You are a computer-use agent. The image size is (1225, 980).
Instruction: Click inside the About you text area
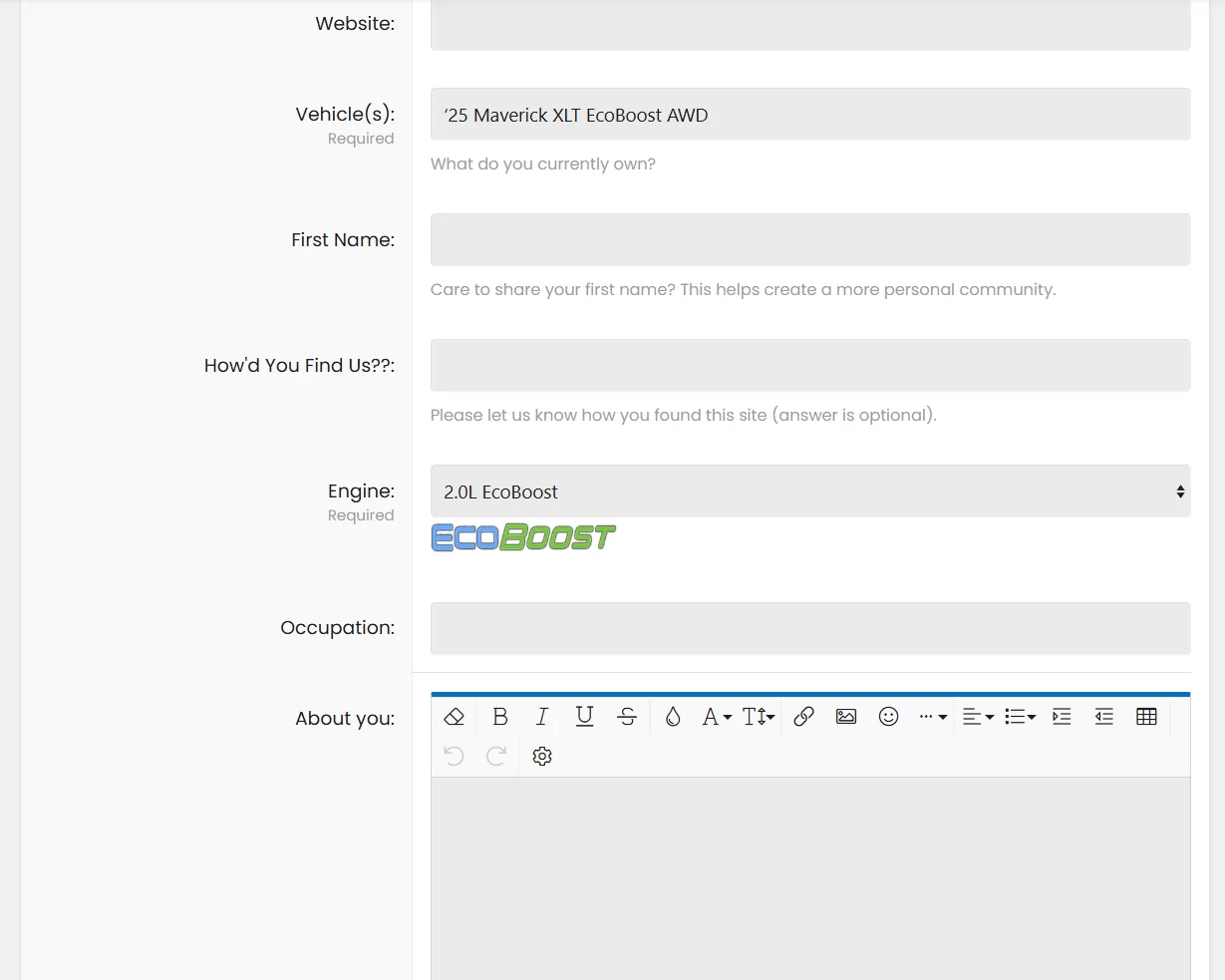click(x=810, y=877)
